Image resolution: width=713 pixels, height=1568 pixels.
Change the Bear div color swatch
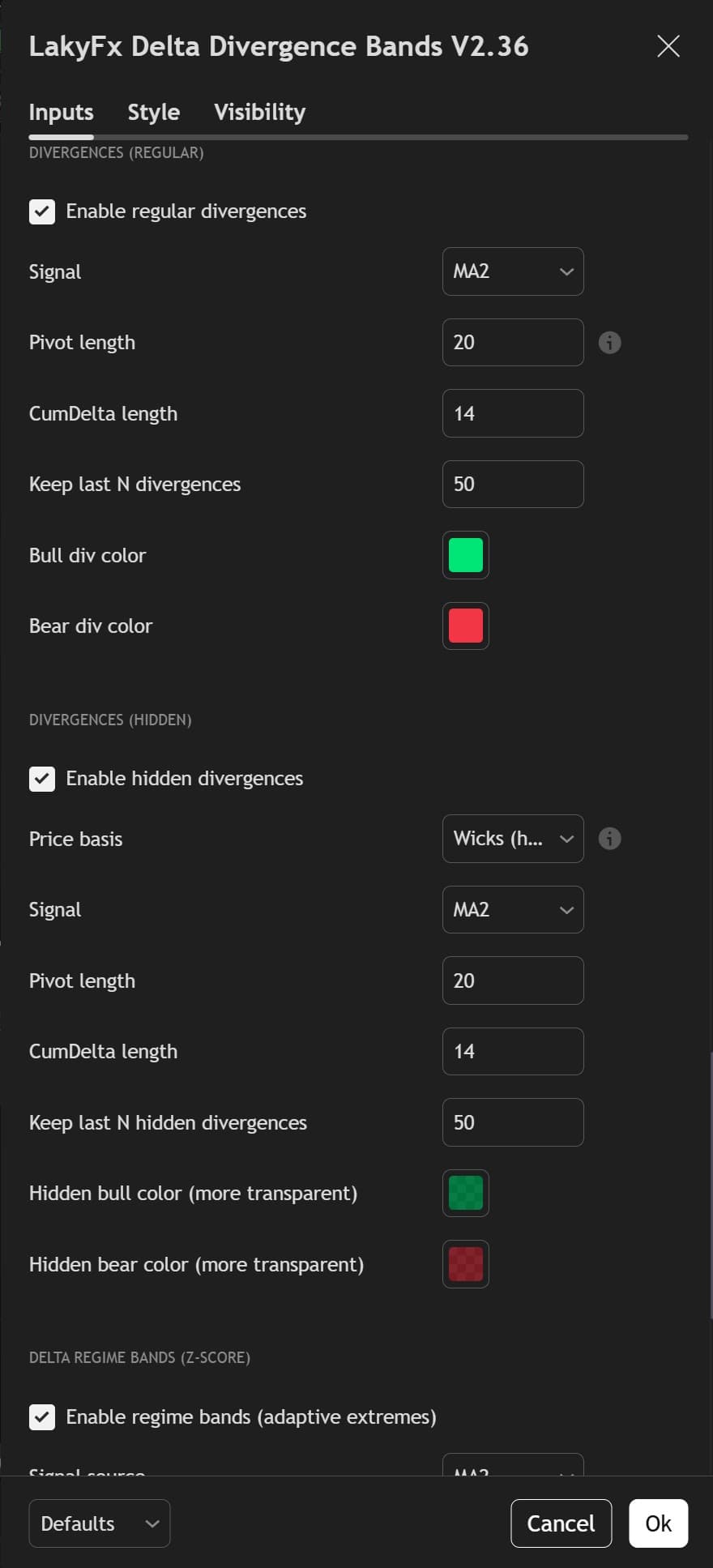pos(465,626)
